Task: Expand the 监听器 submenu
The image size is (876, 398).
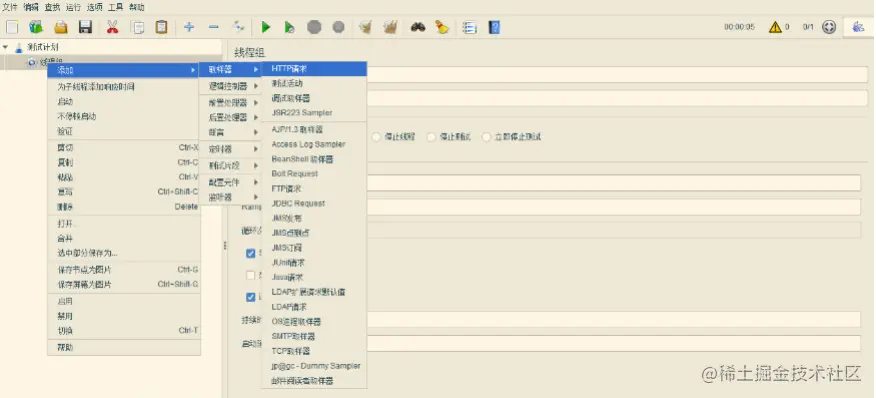Action: (x=230, y=197)
